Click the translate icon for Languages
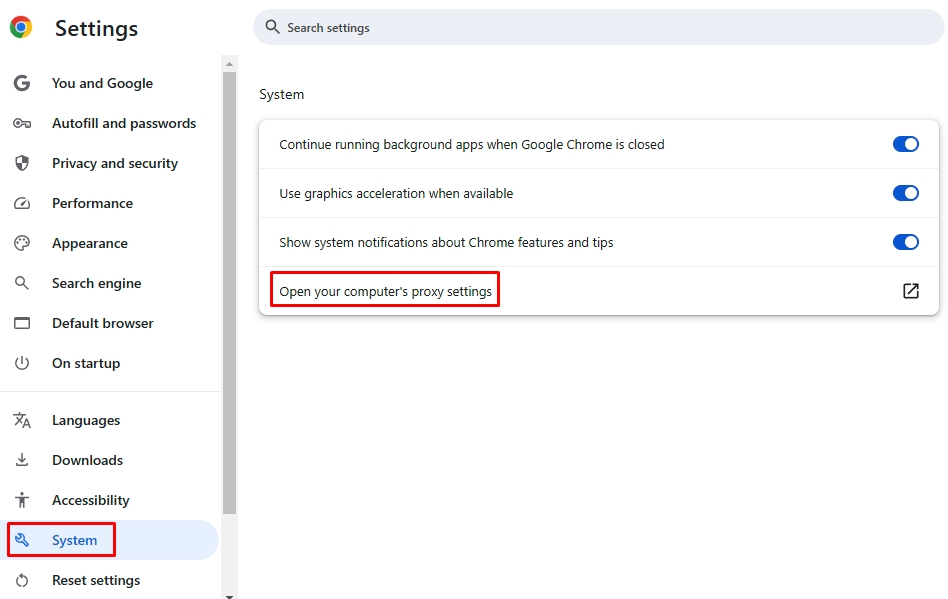Screen dimensions: 948x599 22,420
